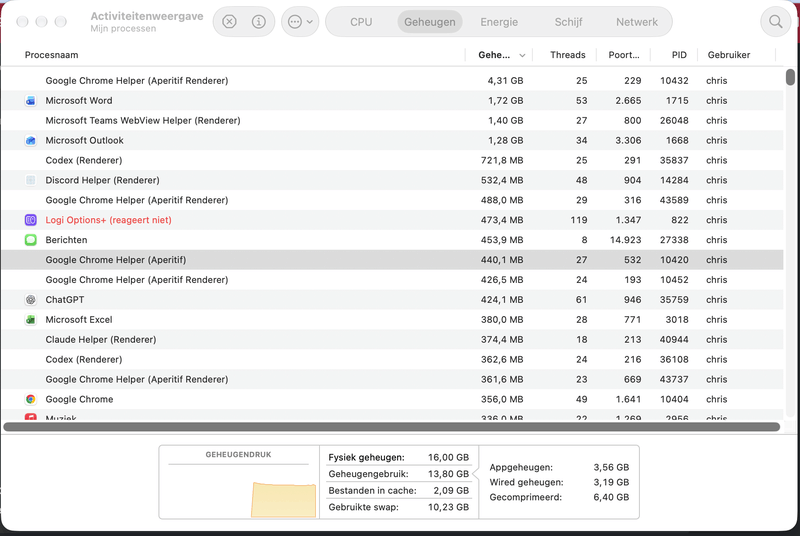Click the 4,31 GB memory value

pyautogui.click(x=505, y=81)
